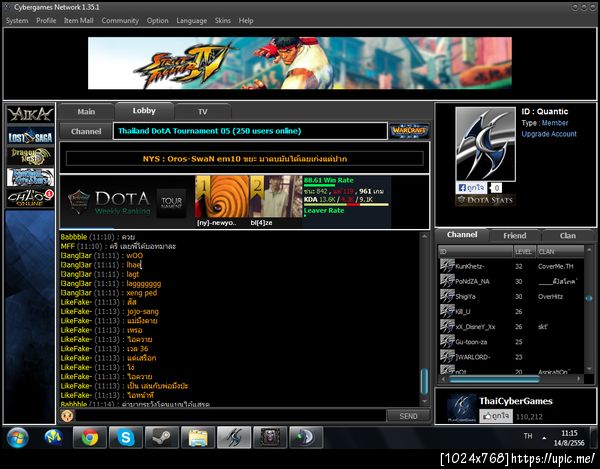Click the Thailand DotA Tournament 05 channel field
The height and width of the screenshot is (469, 600).
pyautogui.click(x=250, y=131)
